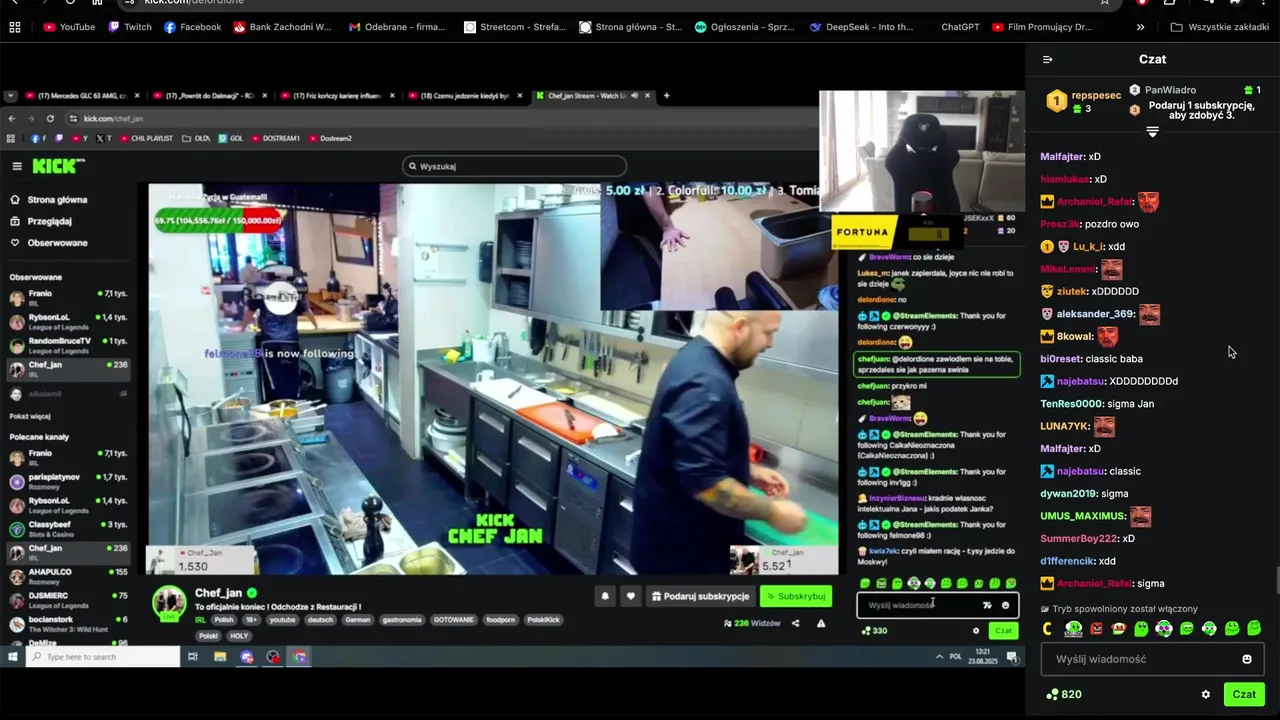Image resolution: width=1280 pixels, height=720 pixels.
Task: Open the Odebrane Gmail bookmark
Action: 397,27
